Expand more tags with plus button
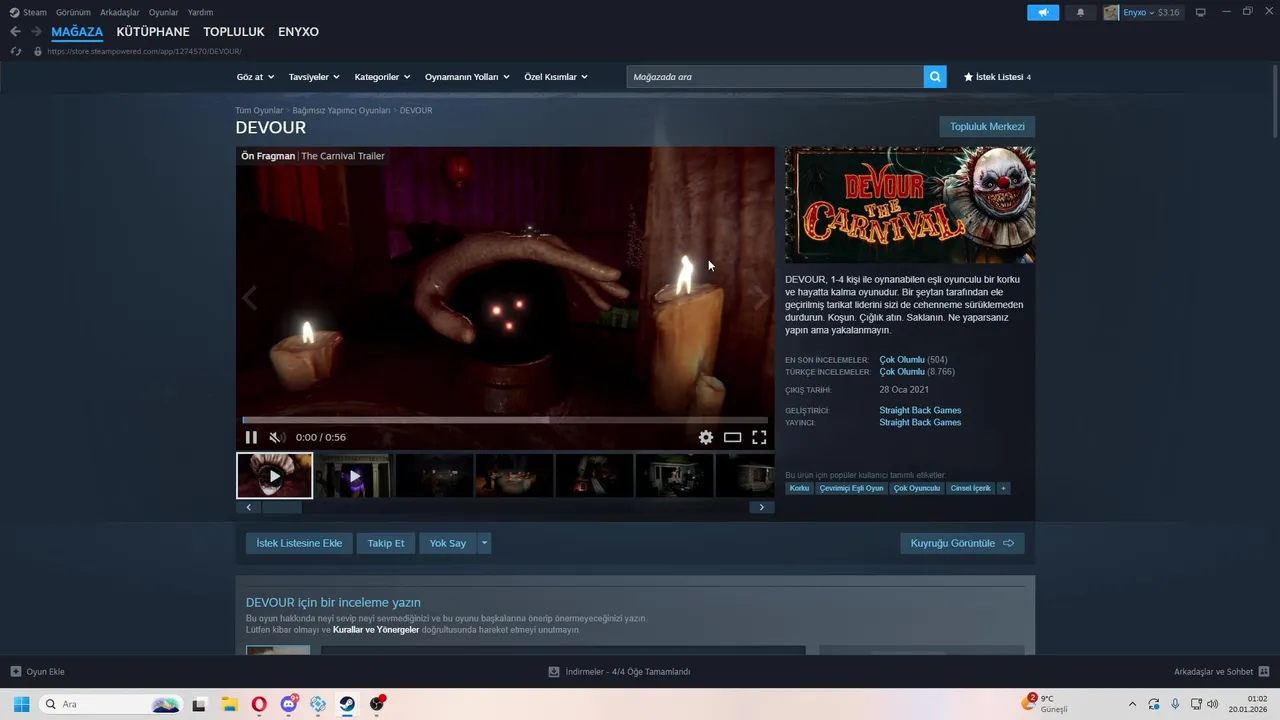The height and width of the screenshot is (720, 1280). pyautogui.click(x=1004, y=488)
